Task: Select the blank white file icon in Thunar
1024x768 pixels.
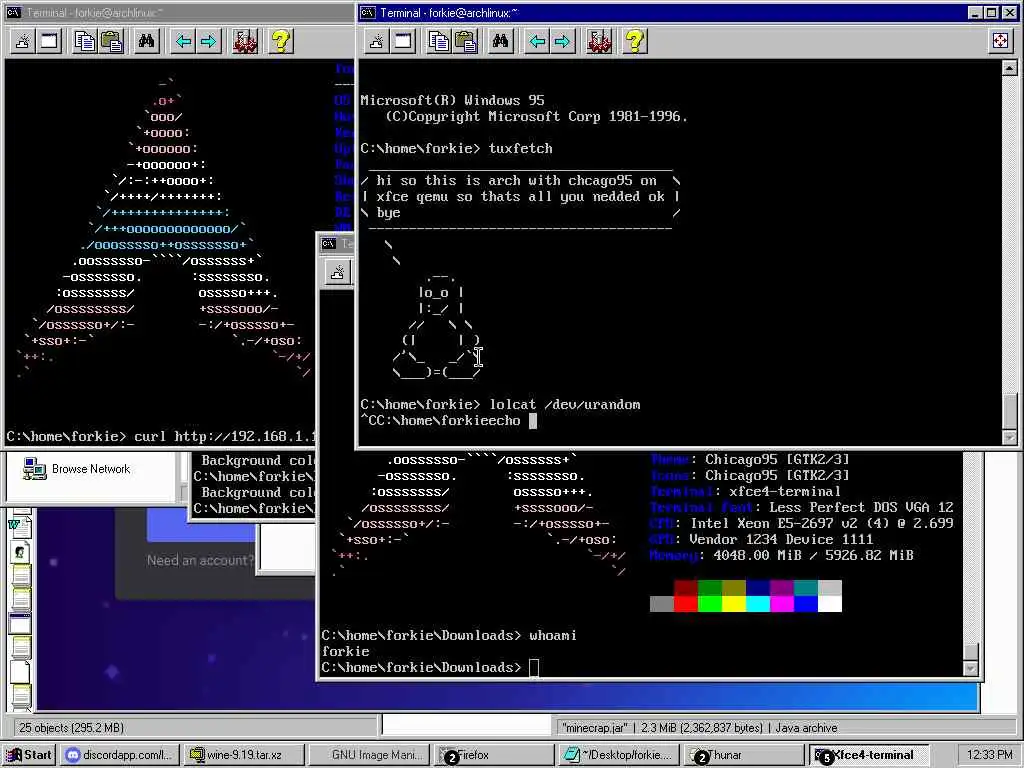Action: point(20,671)
